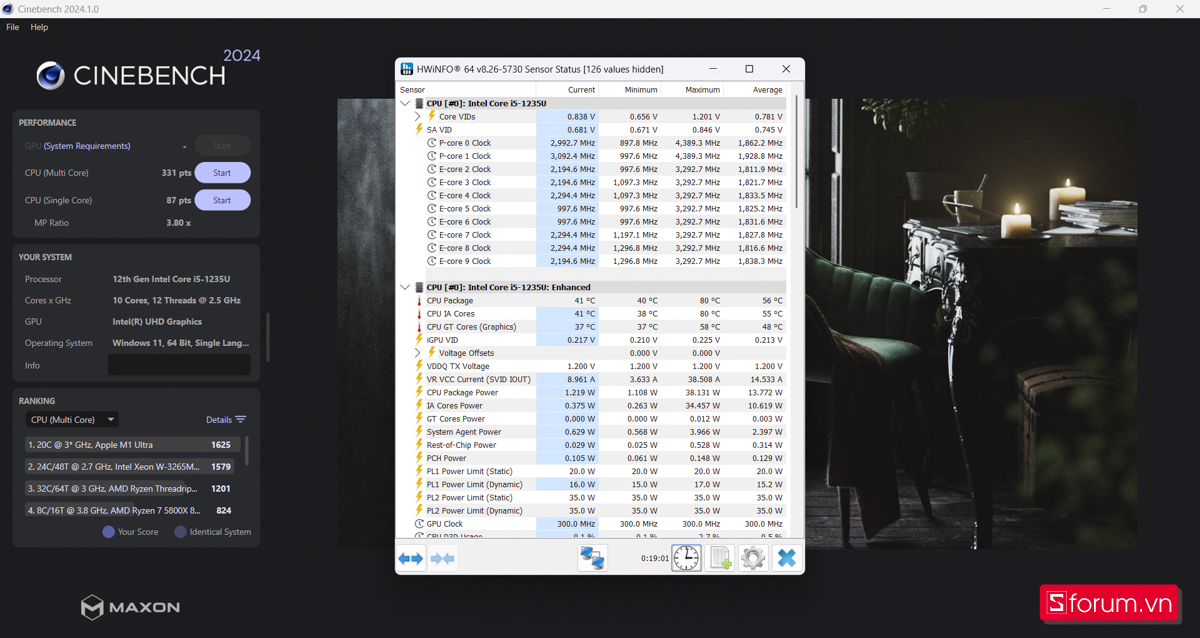
Task: Click the Sensor column header
Action: point(467,90)
